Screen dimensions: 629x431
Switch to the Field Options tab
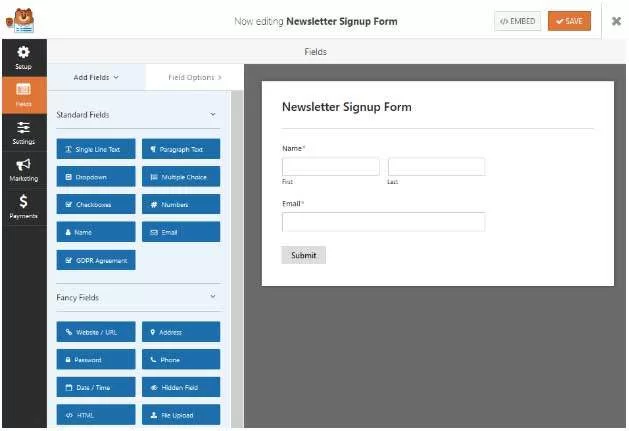195,77
